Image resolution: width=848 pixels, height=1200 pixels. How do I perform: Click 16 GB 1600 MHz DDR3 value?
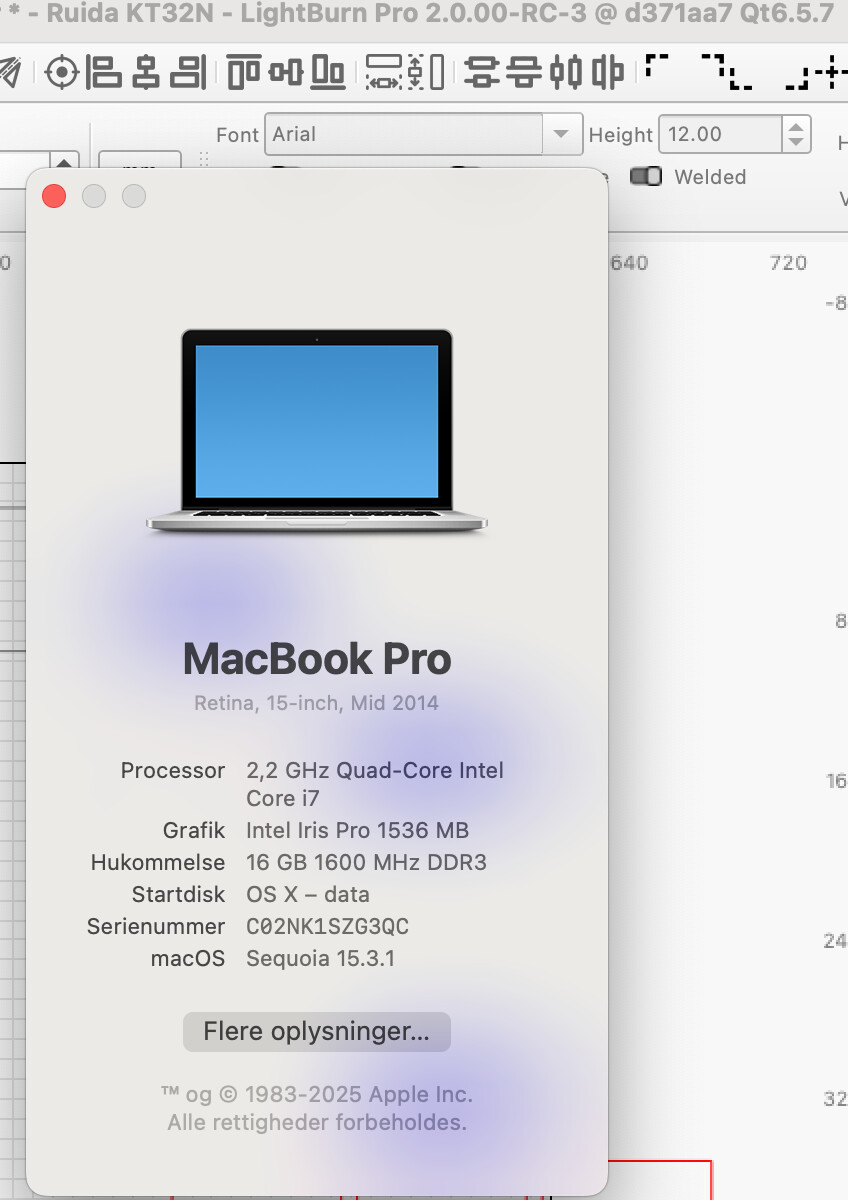click(x=366, y=862)
